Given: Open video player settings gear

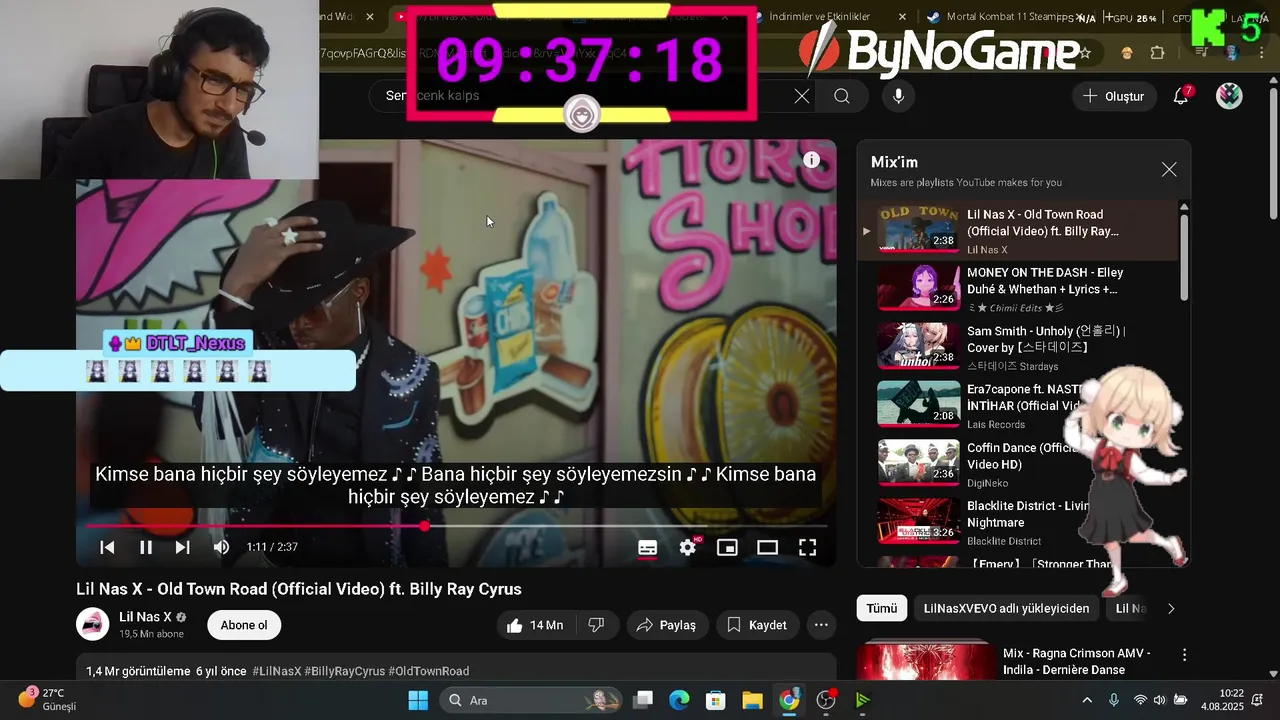Looking at the screenshot, I should pyautogui.click(x=688, y=547).
